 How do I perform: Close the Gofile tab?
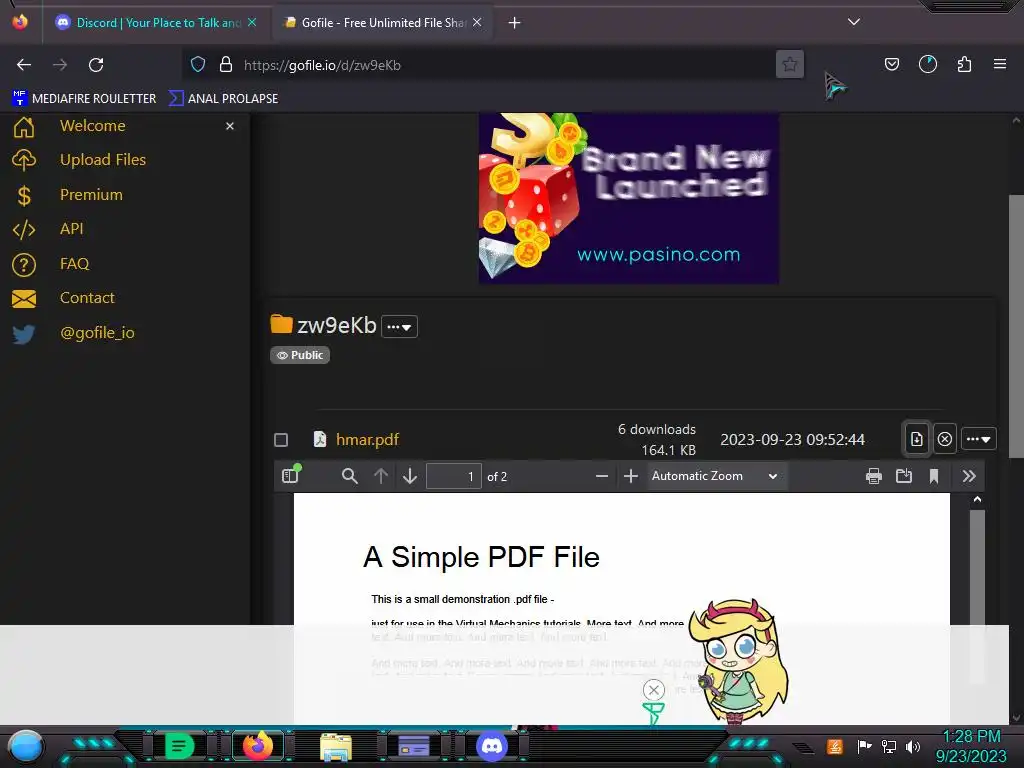pyautogui.click(x=477, y=22)
